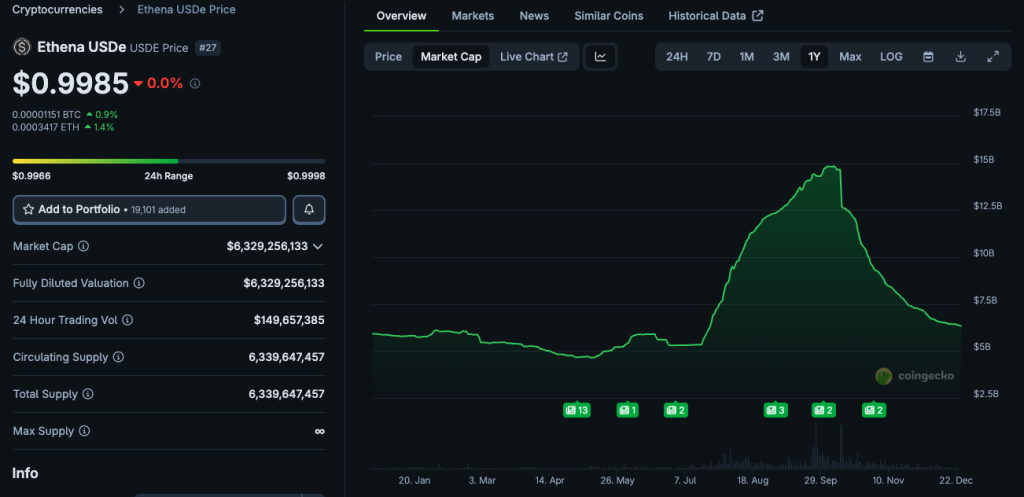Select the Max time range

click(850, 57)
